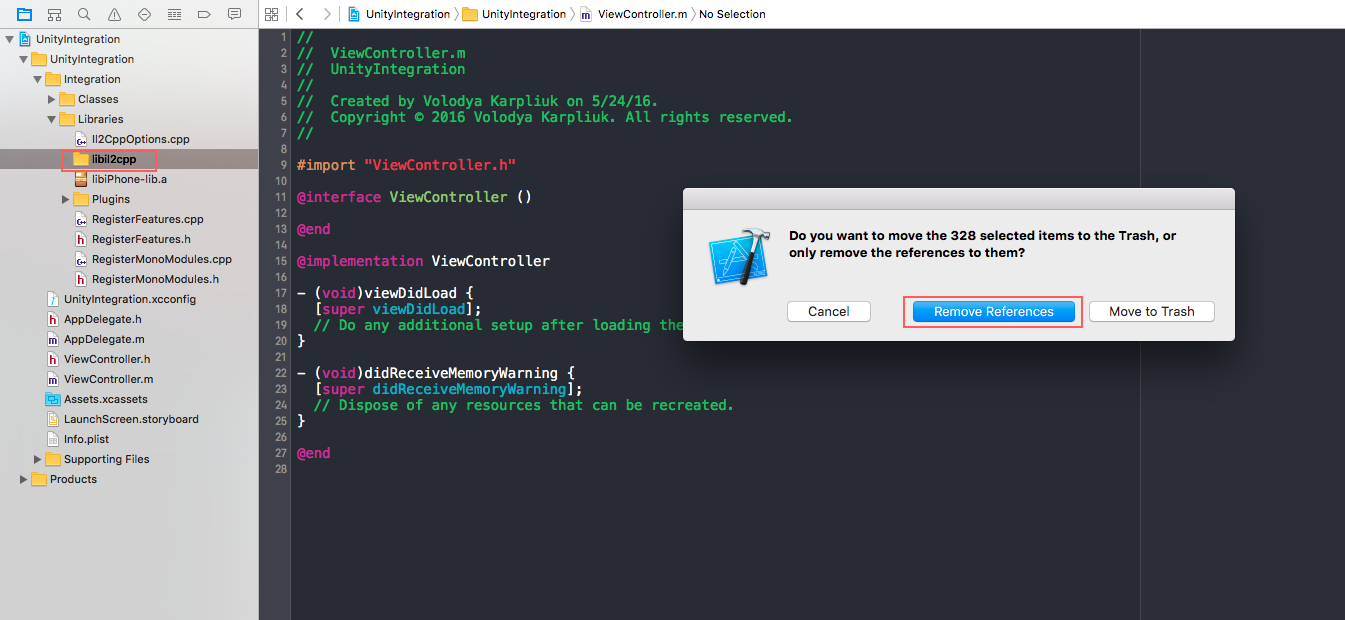This screenshot has width=1345, height=620.
Task: Open the Test navigator diamond icon
Action: (x=145, y=14)
